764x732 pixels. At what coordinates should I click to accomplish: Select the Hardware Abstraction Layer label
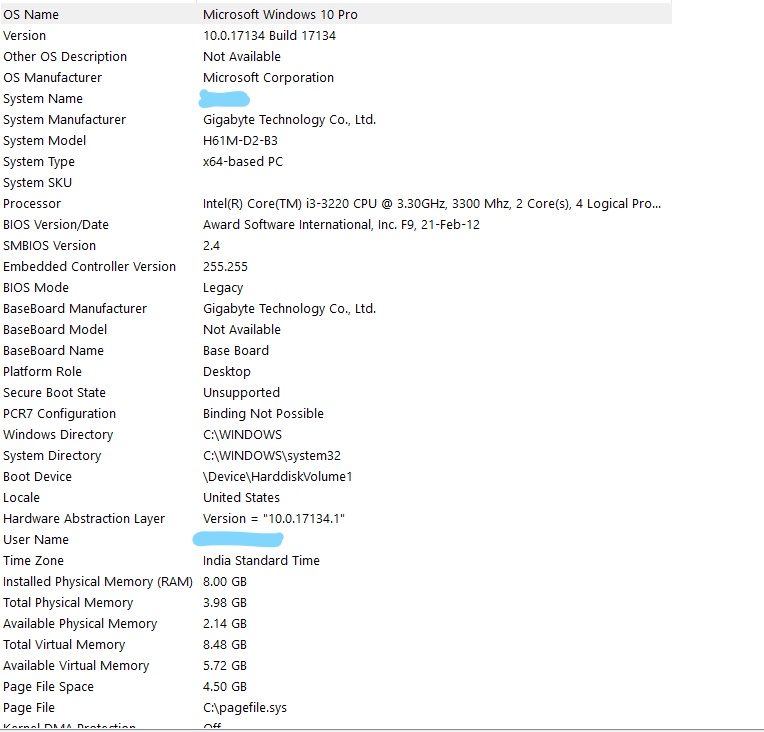click(x=84, y=518)
